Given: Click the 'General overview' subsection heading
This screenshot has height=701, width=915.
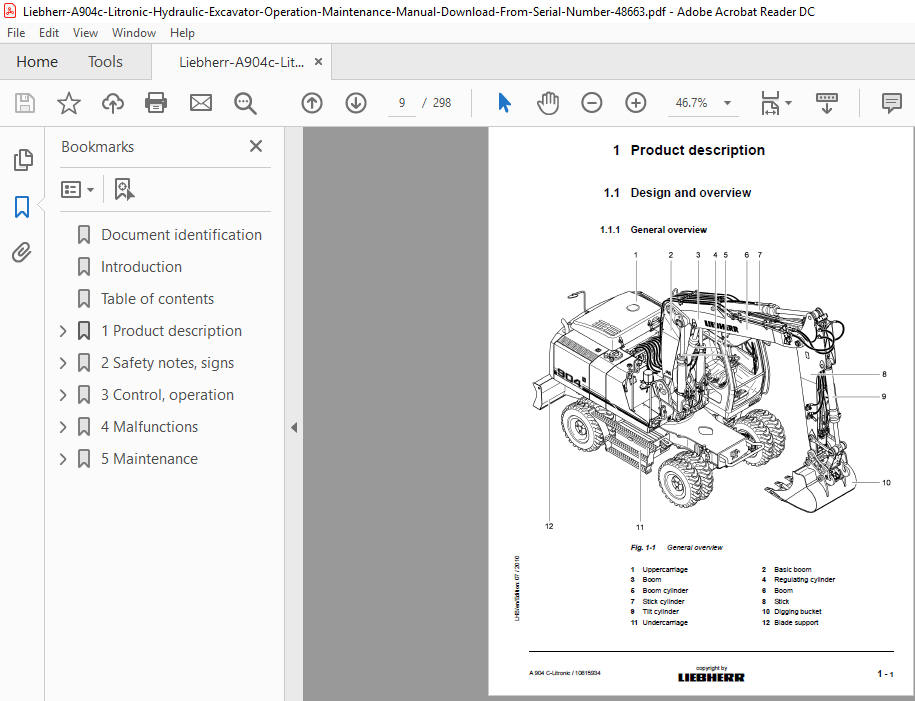Looking at the screenshot, I should 668,230.
